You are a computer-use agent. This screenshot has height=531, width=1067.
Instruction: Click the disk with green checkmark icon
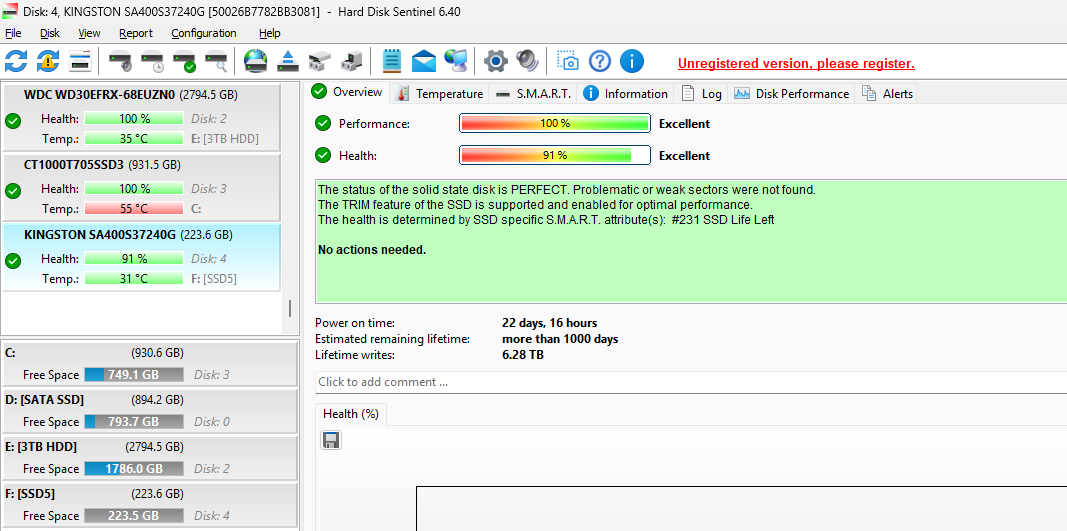point(184,61)
